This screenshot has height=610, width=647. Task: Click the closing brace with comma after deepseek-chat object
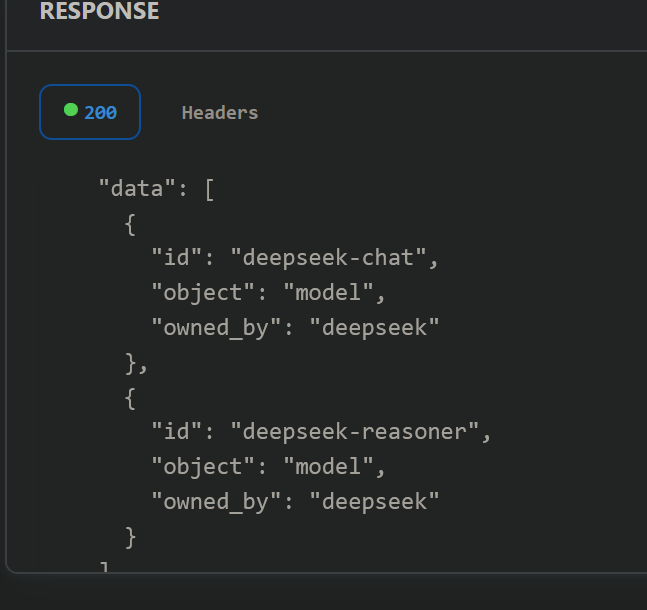pyautogui.click(x=136, y=364)
